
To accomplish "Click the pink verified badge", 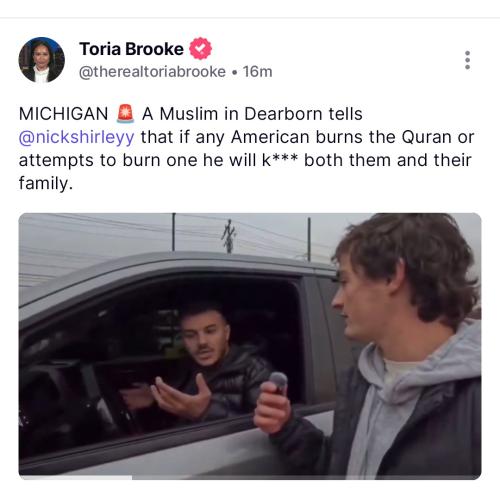I will [200, 49].
